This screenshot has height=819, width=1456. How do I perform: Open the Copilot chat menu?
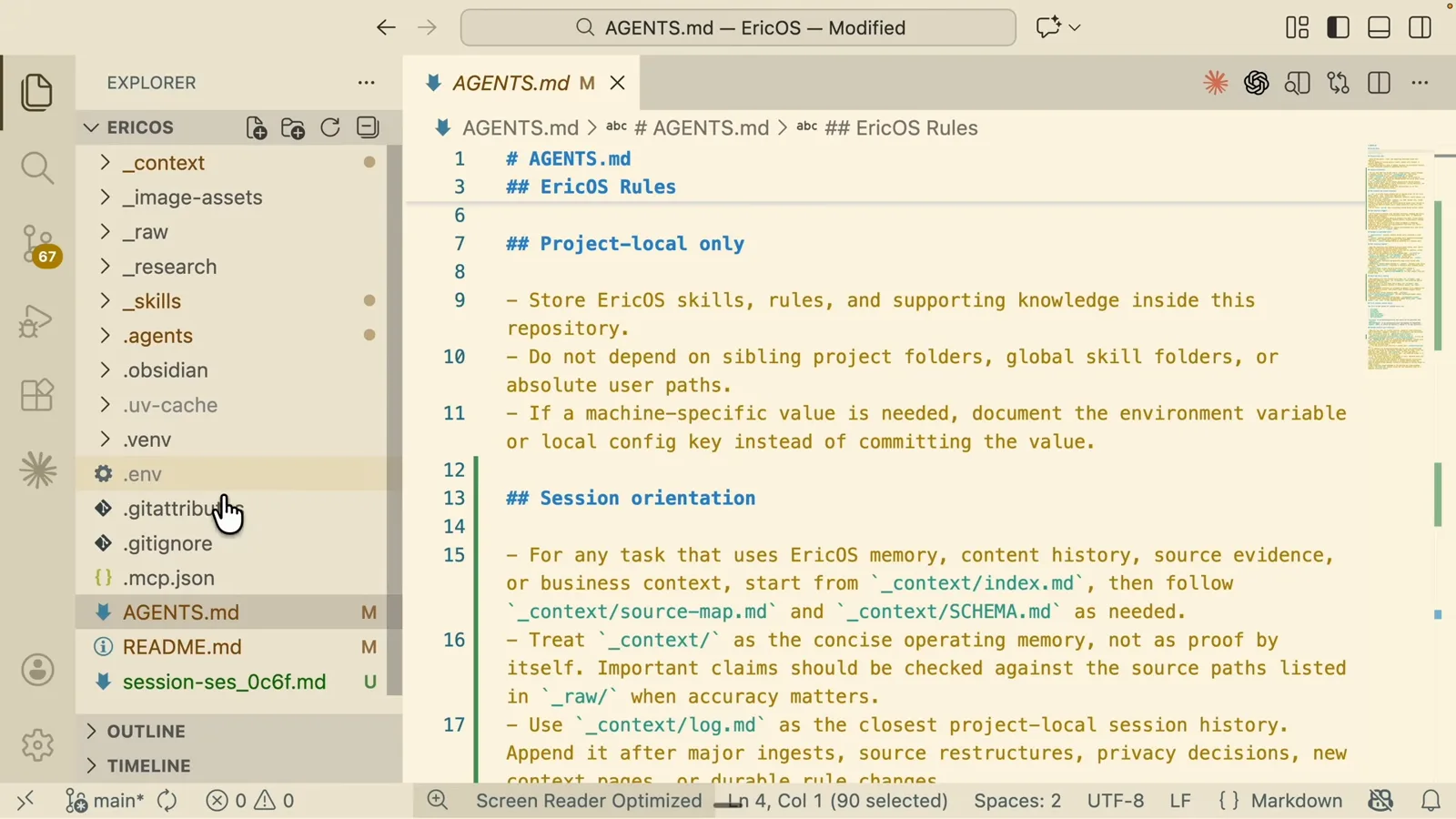(1057, 27)
